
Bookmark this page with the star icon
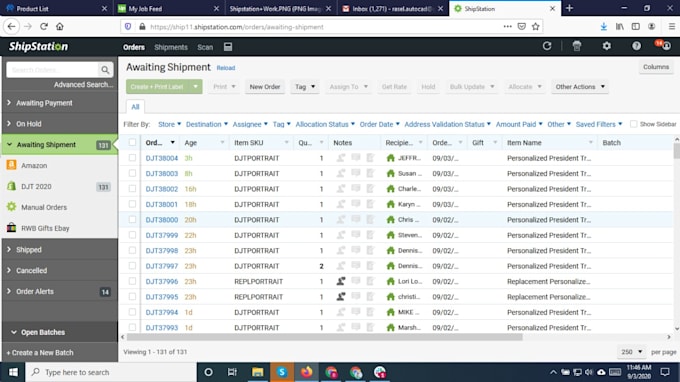pos(536,26)
